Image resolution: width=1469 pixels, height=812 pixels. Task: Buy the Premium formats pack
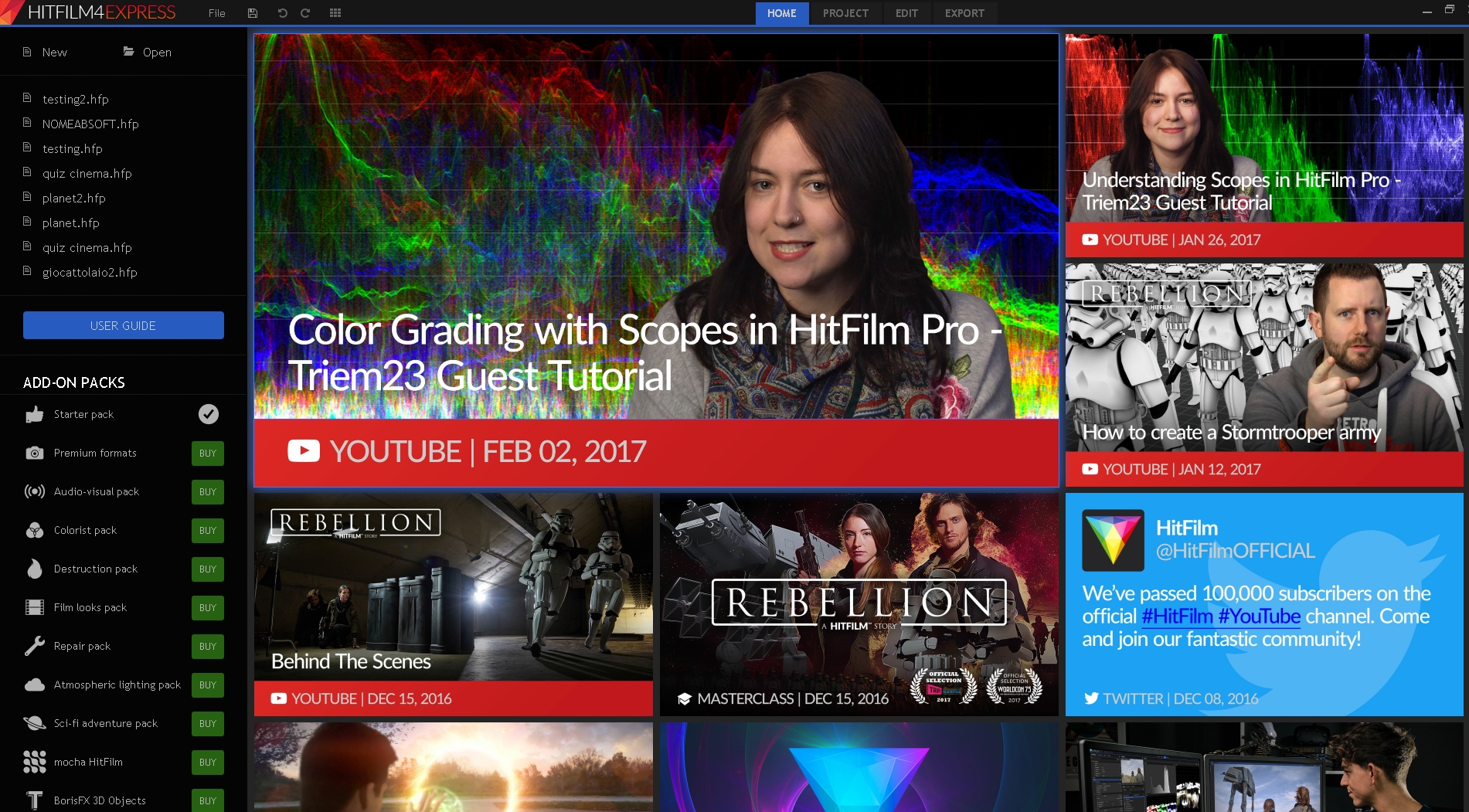pos(208,454)
